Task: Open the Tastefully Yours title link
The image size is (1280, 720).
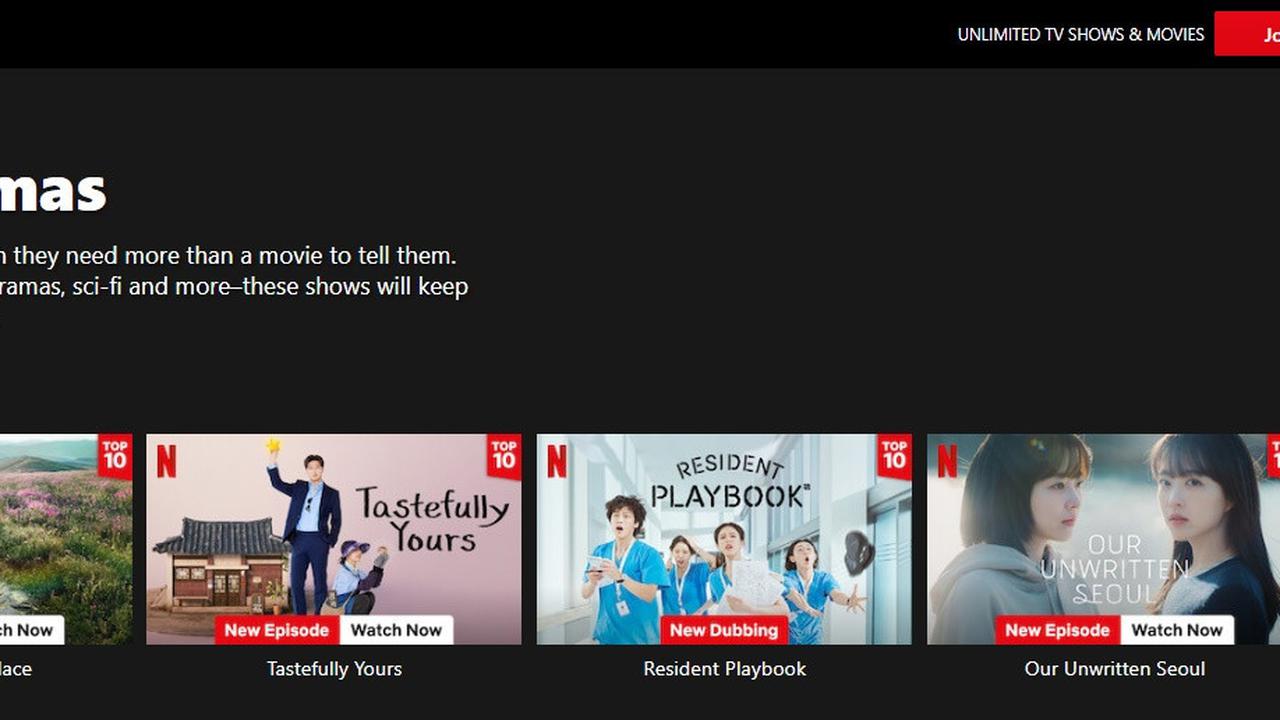Action: (x=334, y=669)
